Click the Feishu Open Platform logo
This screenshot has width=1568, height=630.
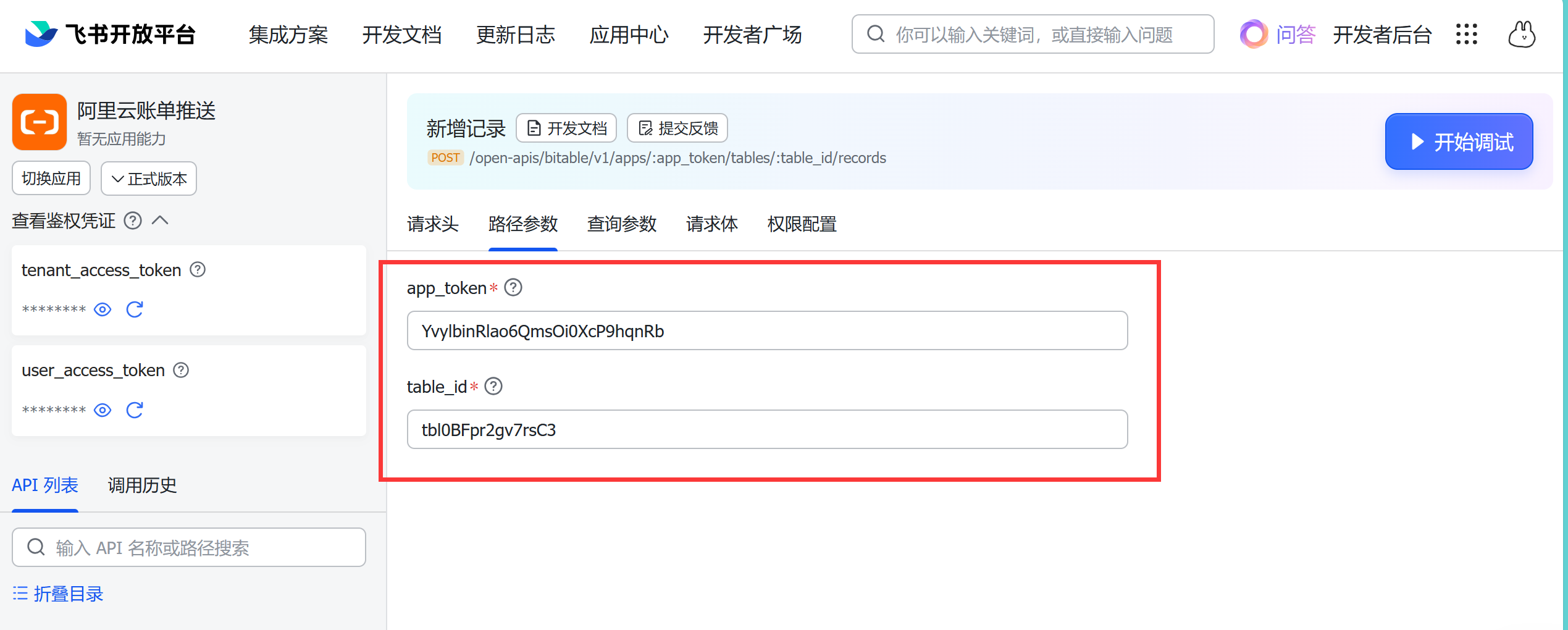(110, 35)
